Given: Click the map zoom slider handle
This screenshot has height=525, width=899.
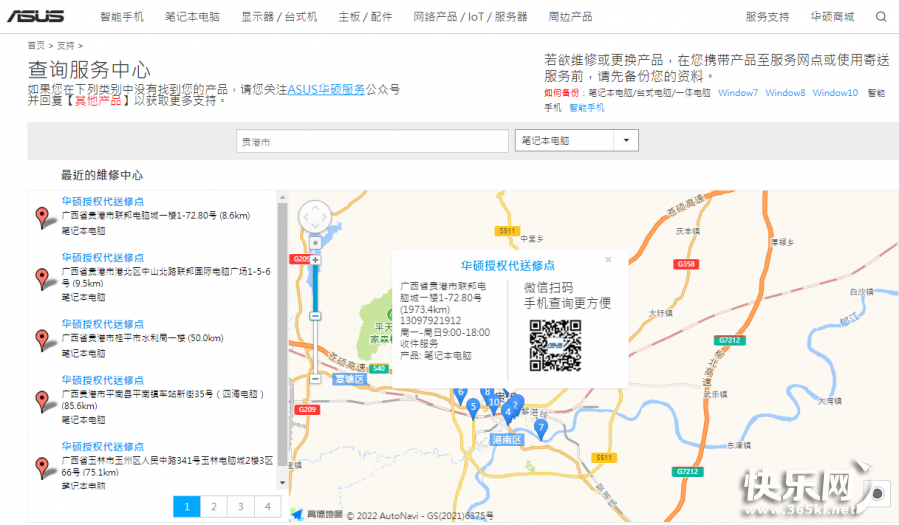Looking at the screenshot, I should click(x=315, y=316).
